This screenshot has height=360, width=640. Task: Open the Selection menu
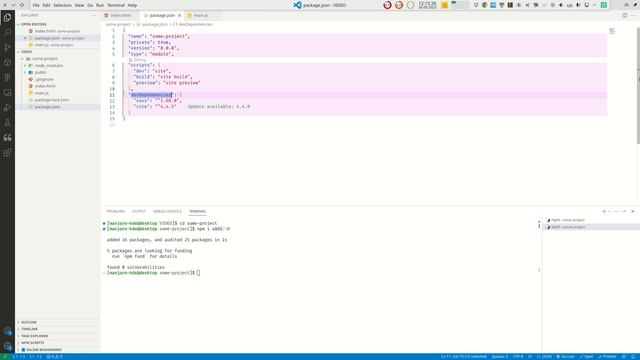coord(62,5)
